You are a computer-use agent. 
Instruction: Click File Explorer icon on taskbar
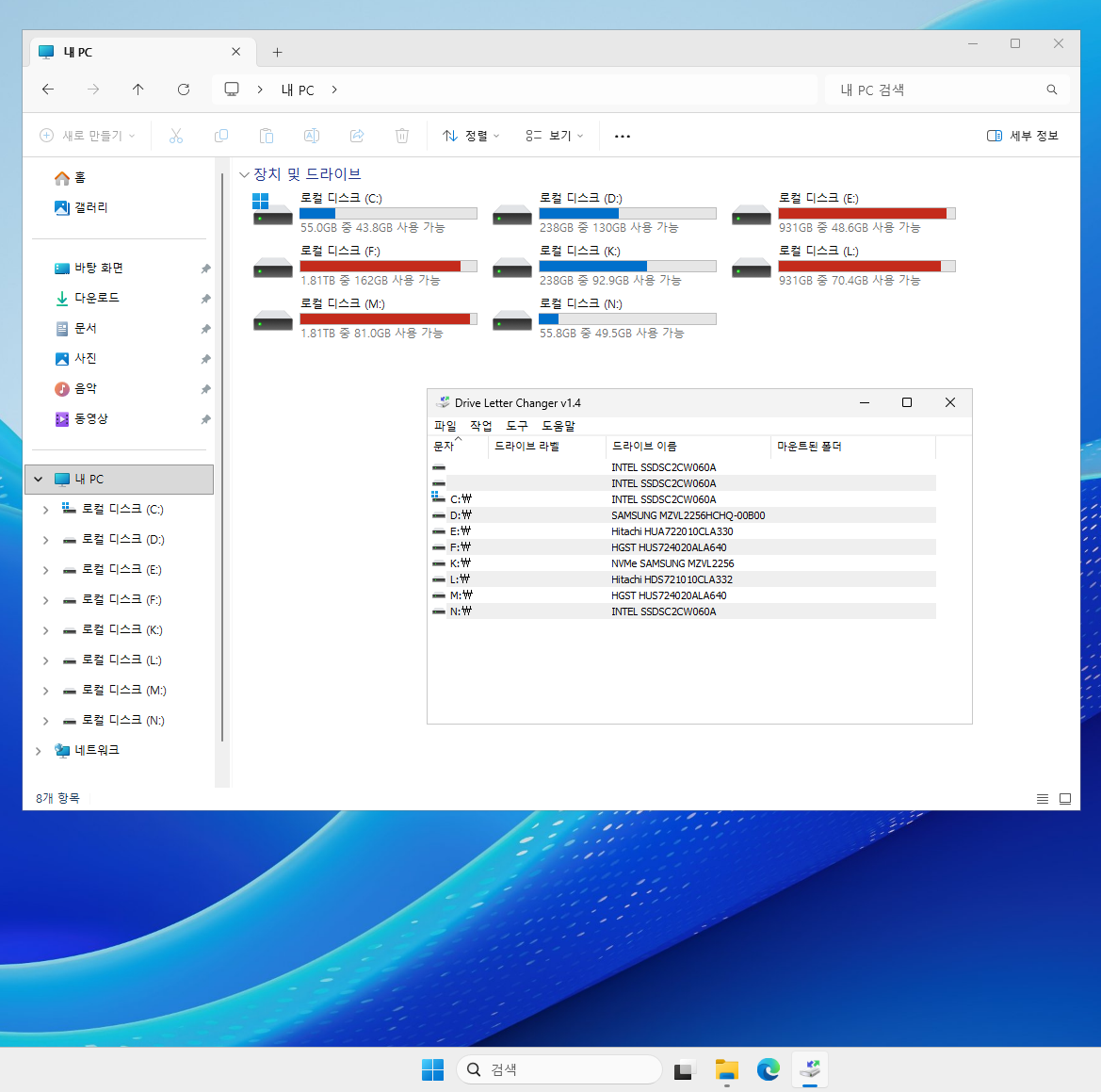(x=726, y=1069)
